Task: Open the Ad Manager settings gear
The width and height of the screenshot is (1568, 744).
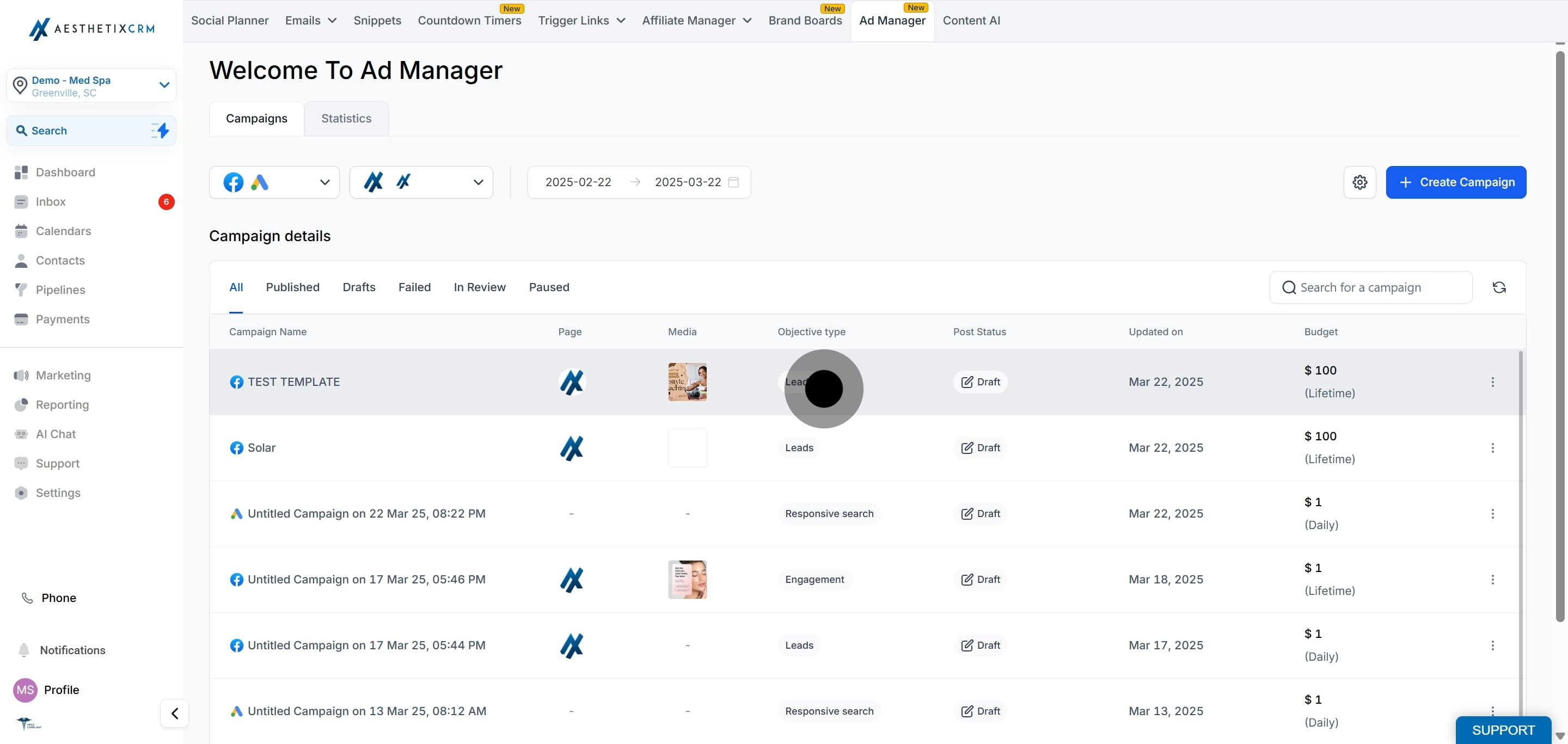Action: point(1359,182)
